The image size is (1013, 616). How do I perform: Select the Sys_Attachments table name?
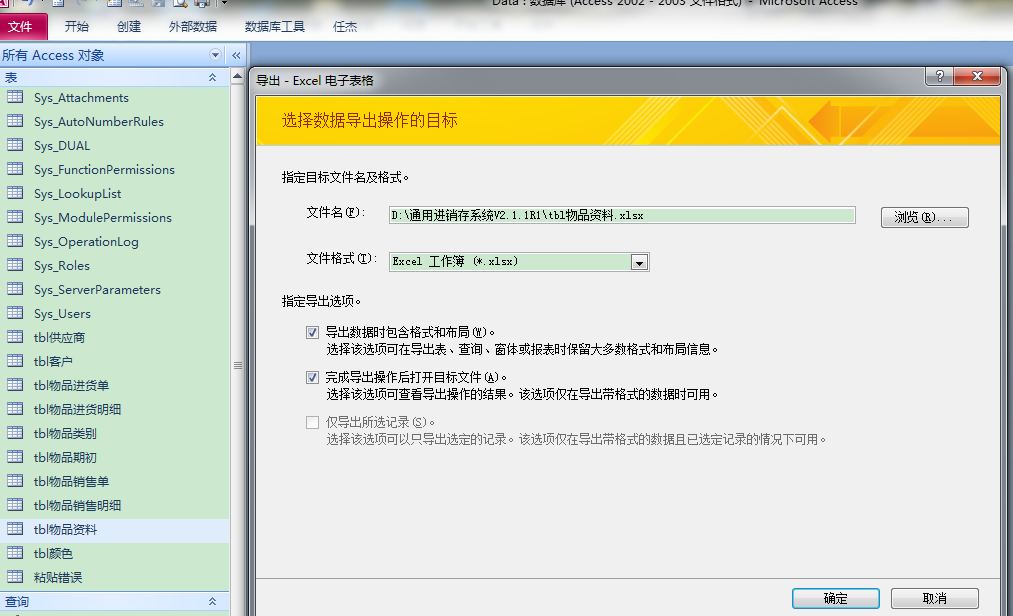point(81,98)
